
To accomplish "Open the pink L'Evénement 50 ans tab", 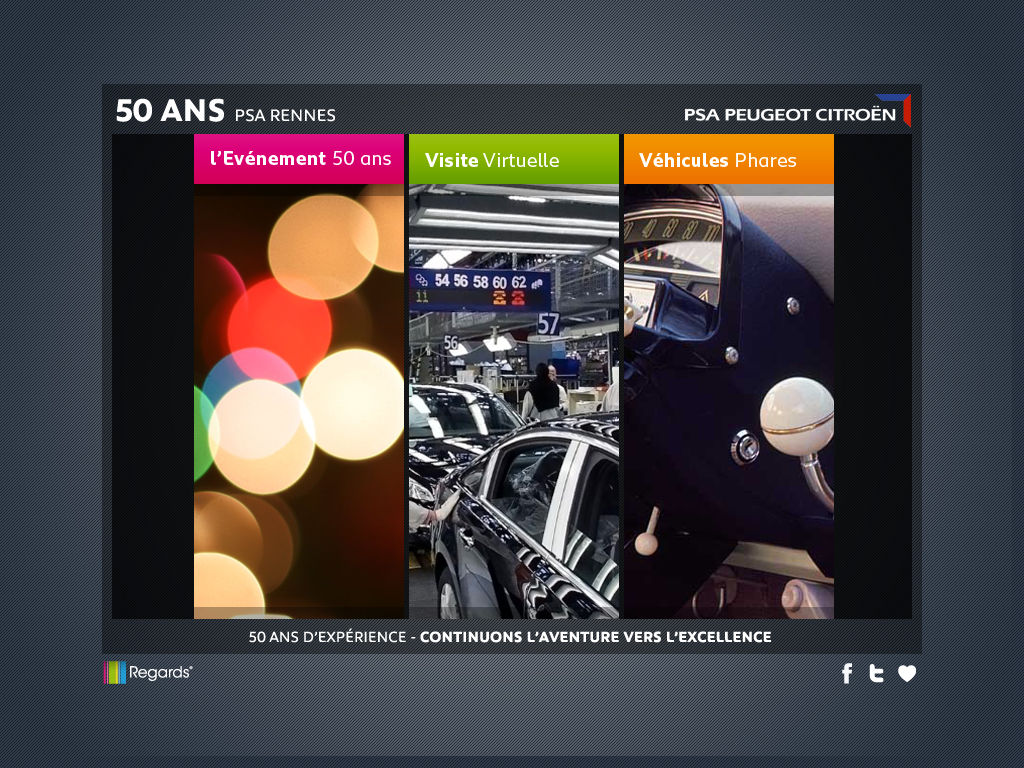I will point(299,159).
